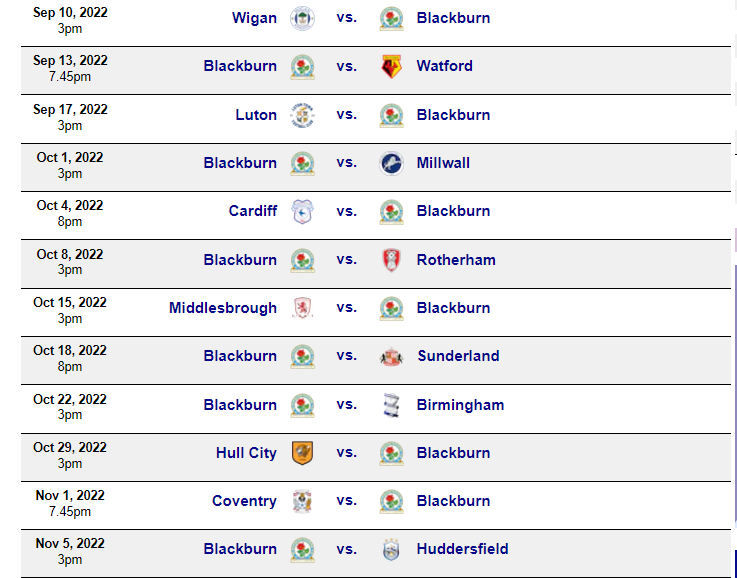Screen dimensions: 737x578
Task: Click the Luton Town crest icon
Action: 302,115
